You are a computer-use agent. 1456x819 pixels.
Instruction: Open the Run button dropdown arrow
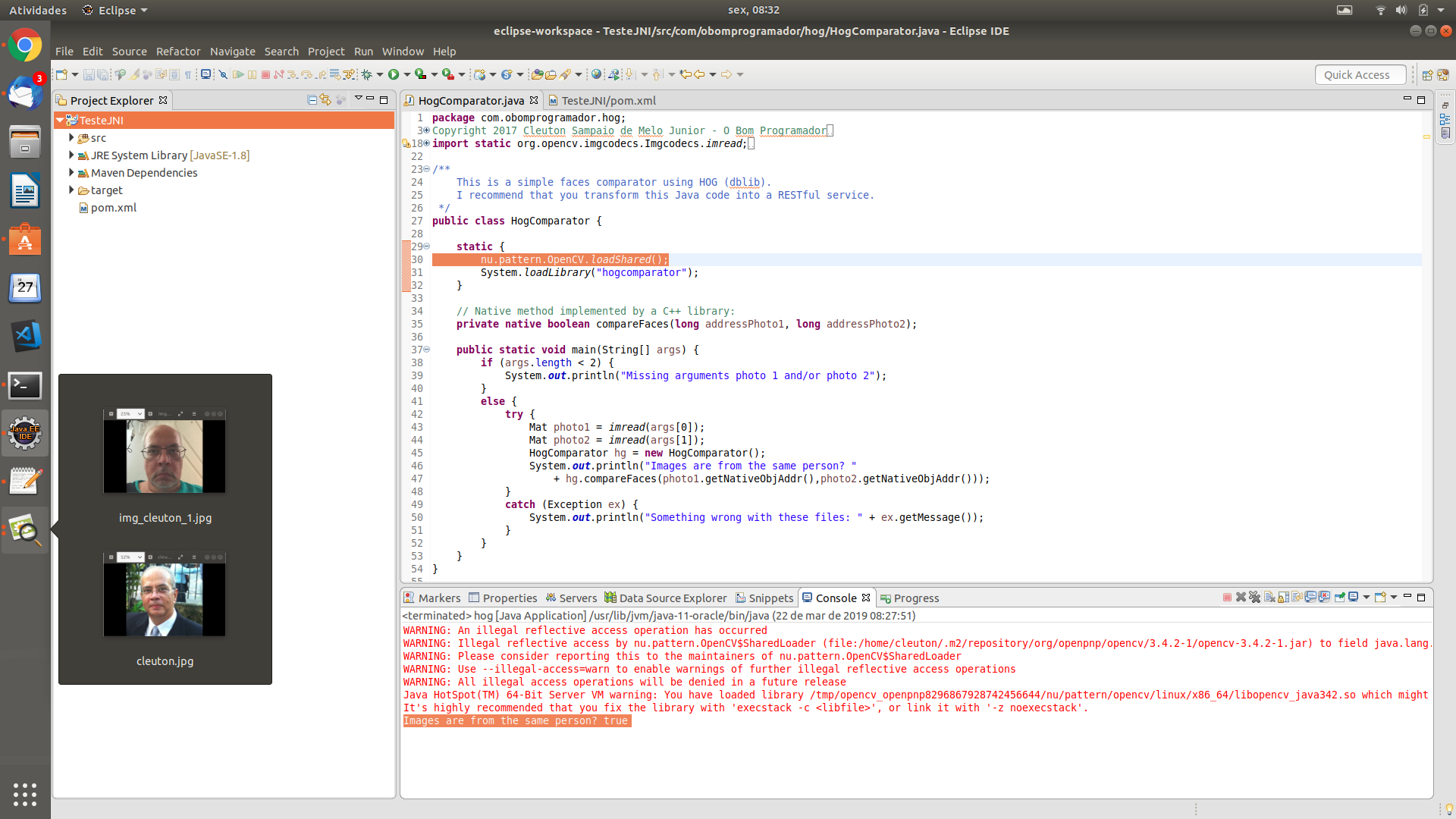407,74
